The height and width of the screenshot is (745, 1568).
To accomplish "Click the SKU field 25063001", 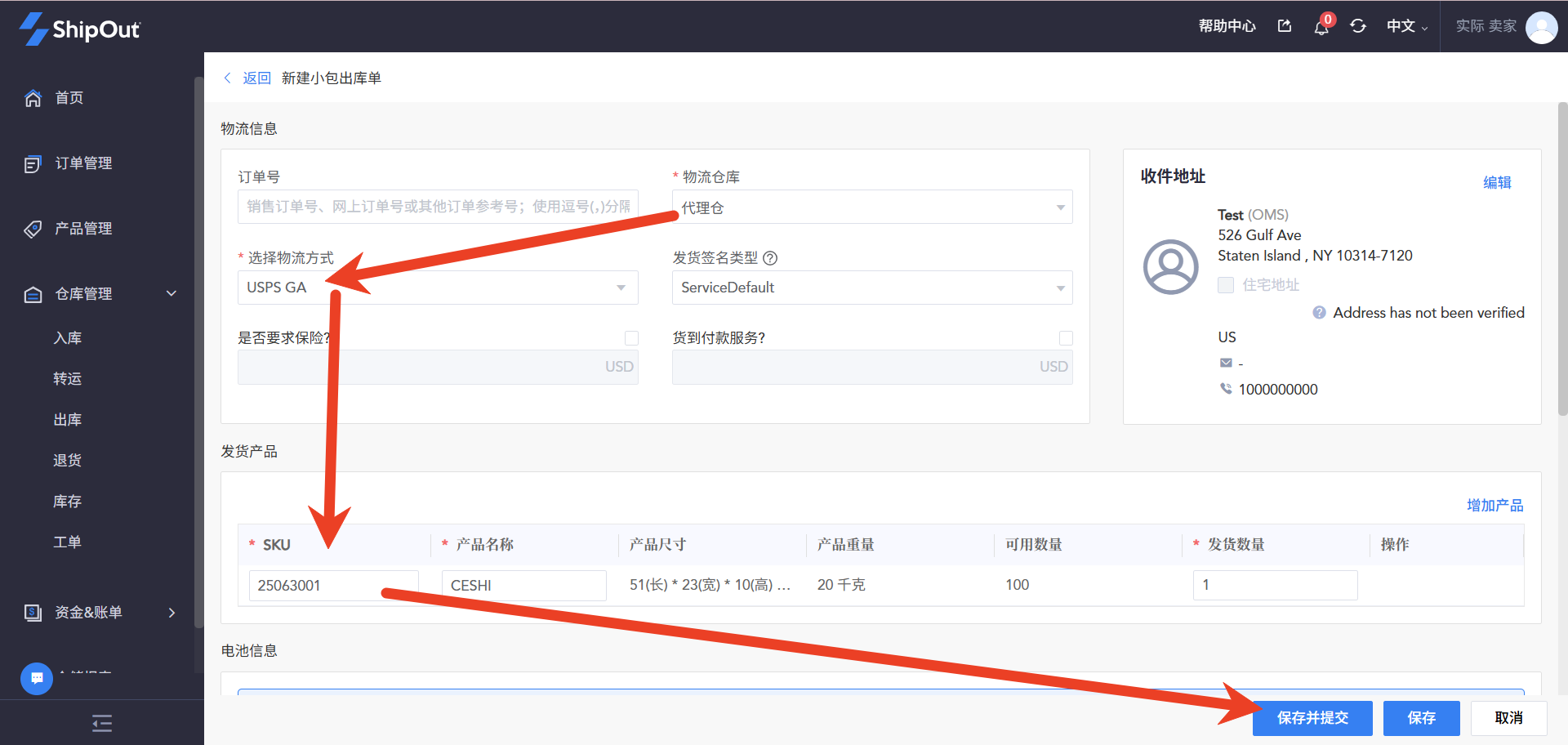I will tap(333, 586).
